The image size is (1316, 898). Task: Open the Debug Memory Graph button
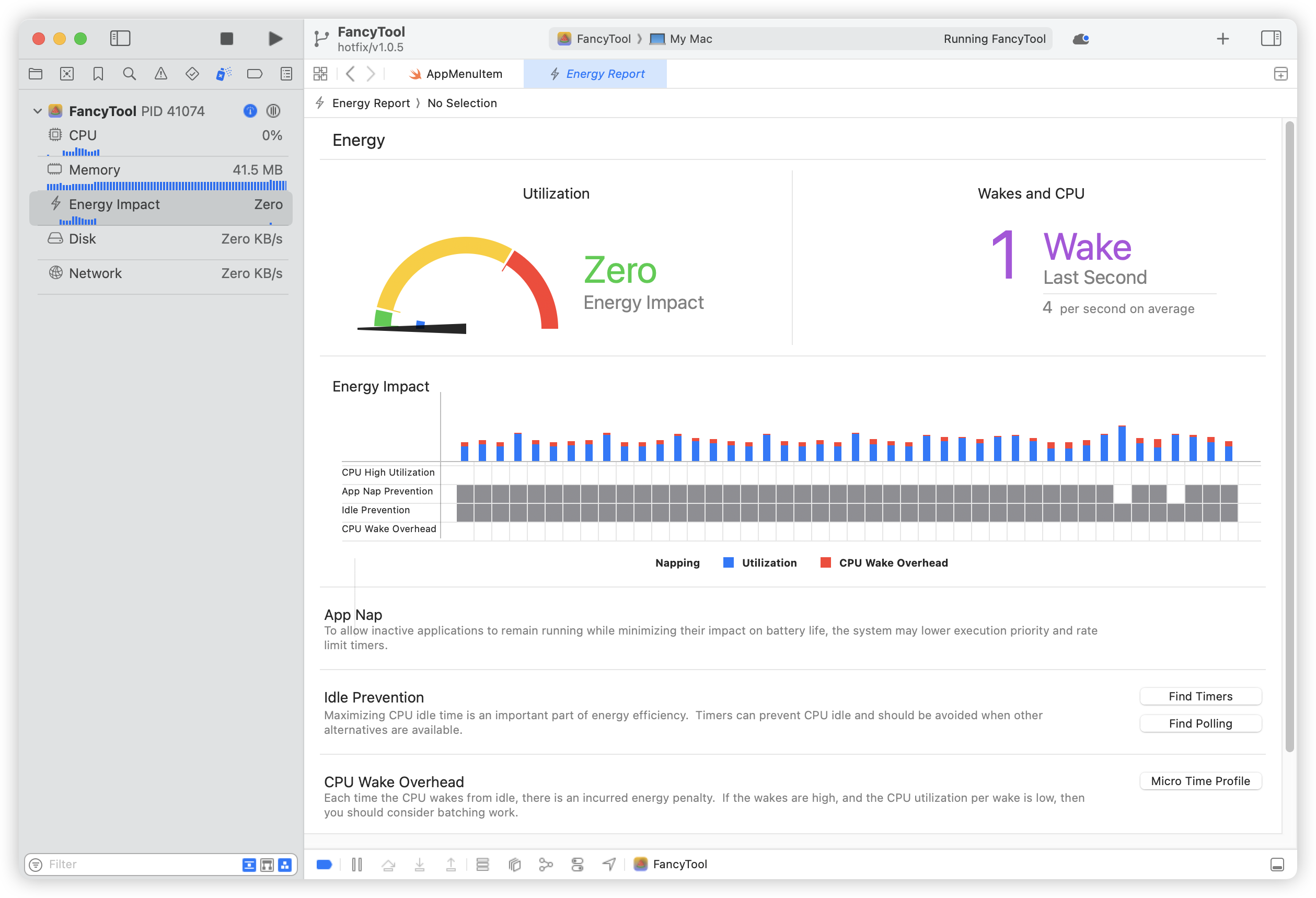coord(546,864)
